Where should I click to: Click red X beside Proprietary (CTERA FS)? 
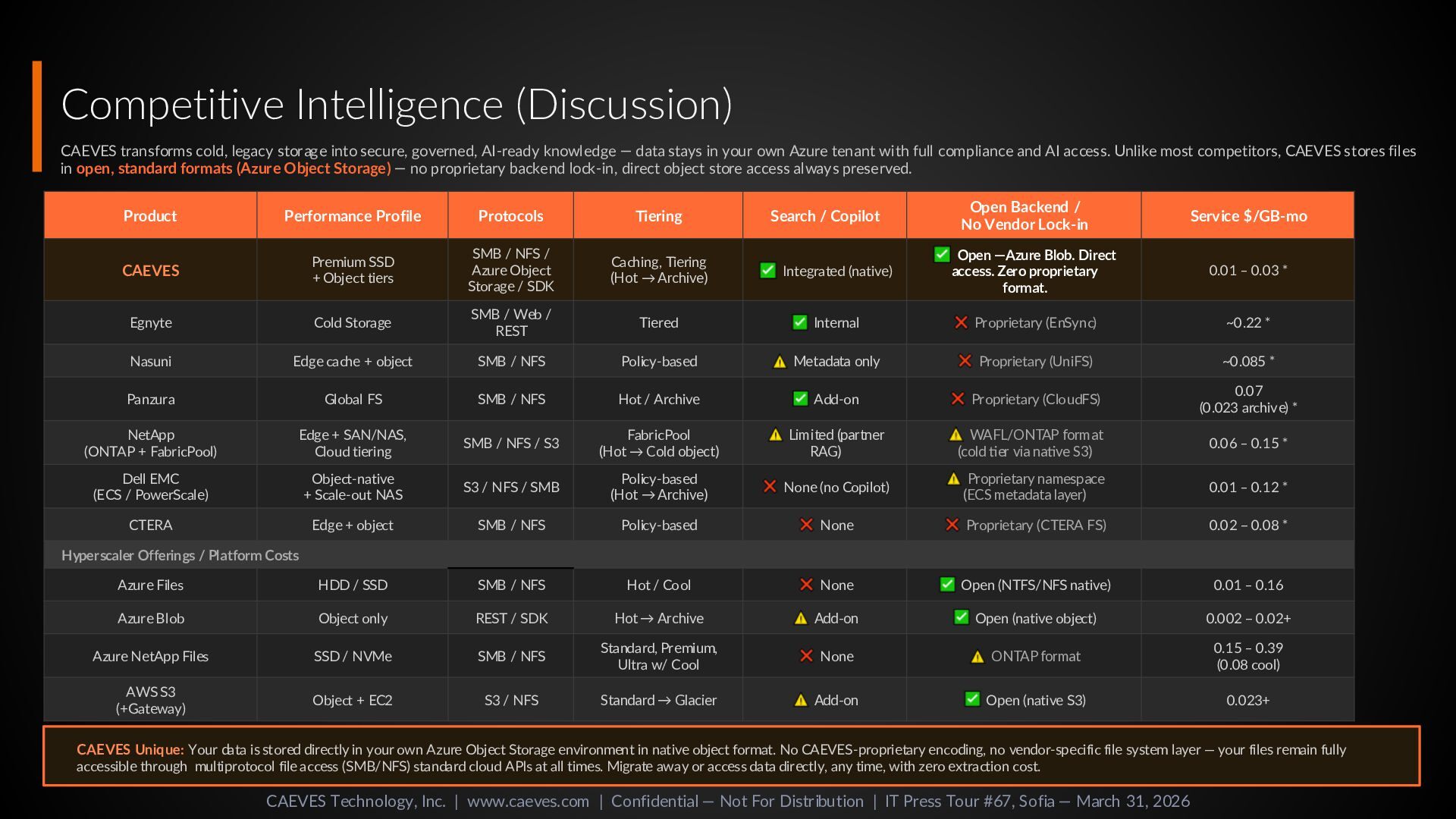(952, 525)
